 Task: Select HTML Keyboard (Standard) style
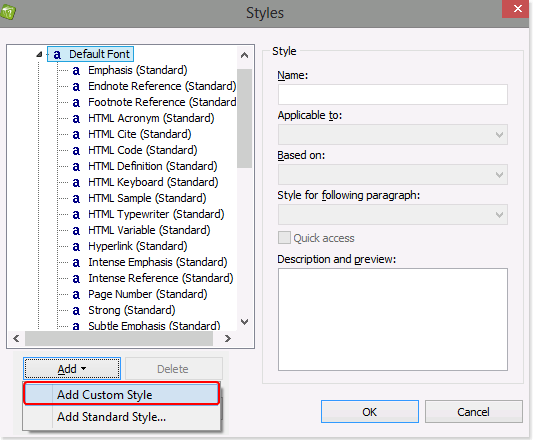click(x=153, y=182)
